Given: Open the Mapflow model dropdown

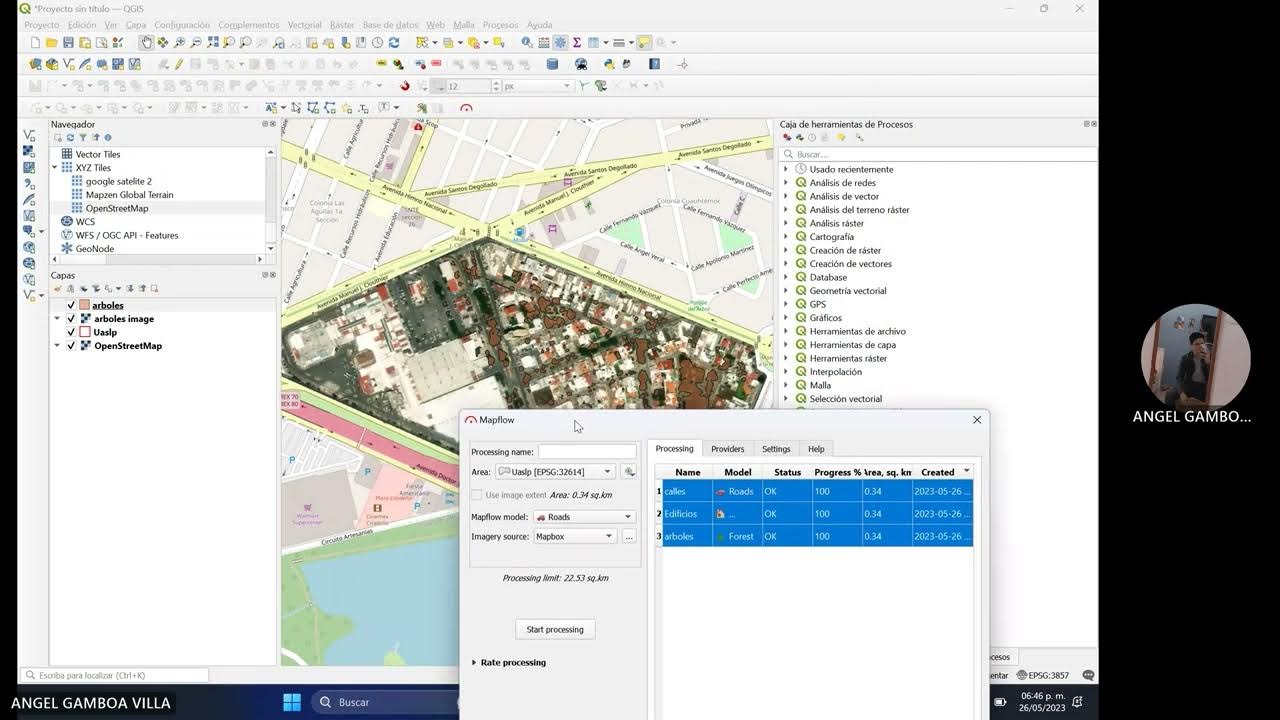Looking at the screenshot, I should pos(584,517).
